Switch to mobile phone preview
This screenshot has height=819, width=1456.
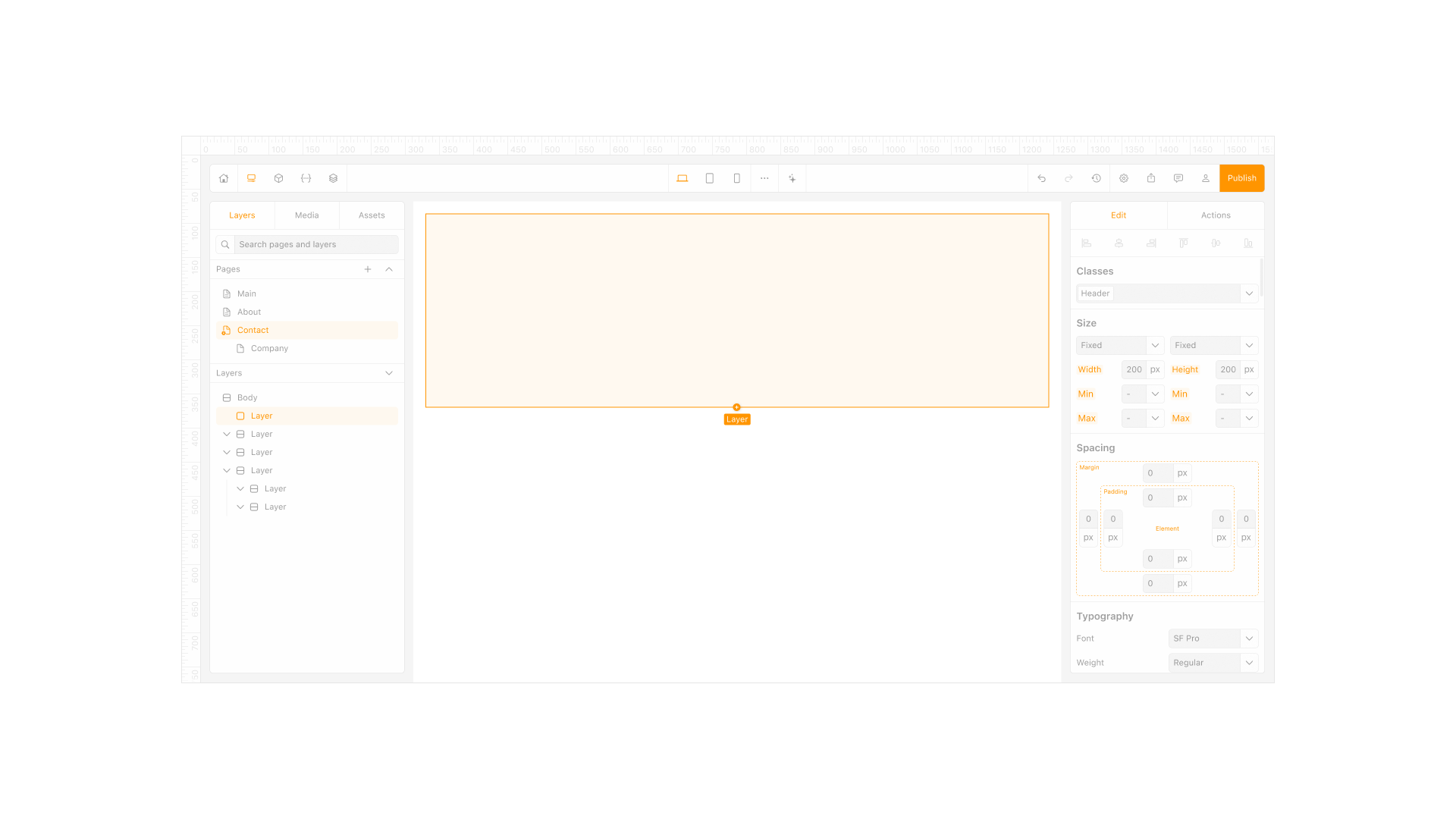point(737,178)
